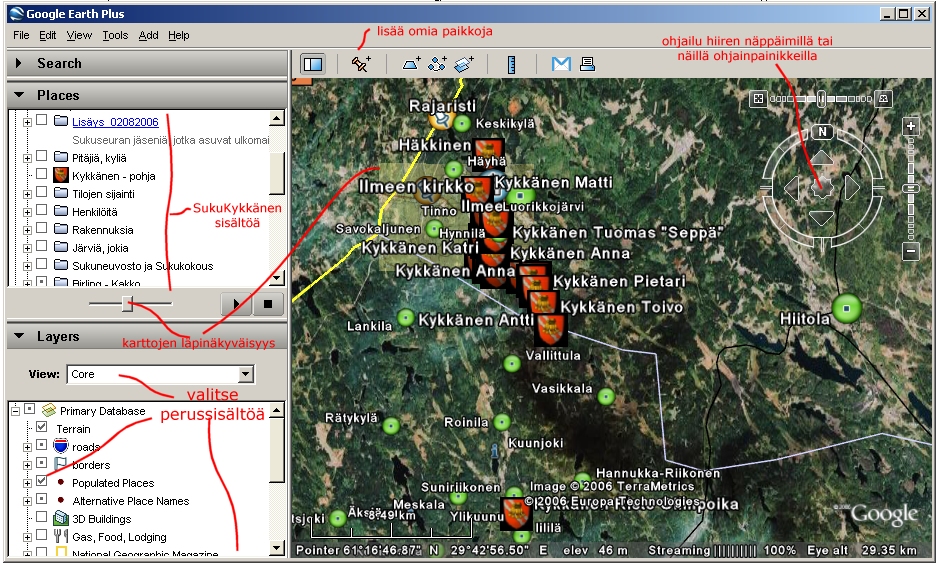Image resolution: width=936 pixels, height=563 pixels.
Task: Click the overlay transparency slider handle
Action: [x=127, y=304]
